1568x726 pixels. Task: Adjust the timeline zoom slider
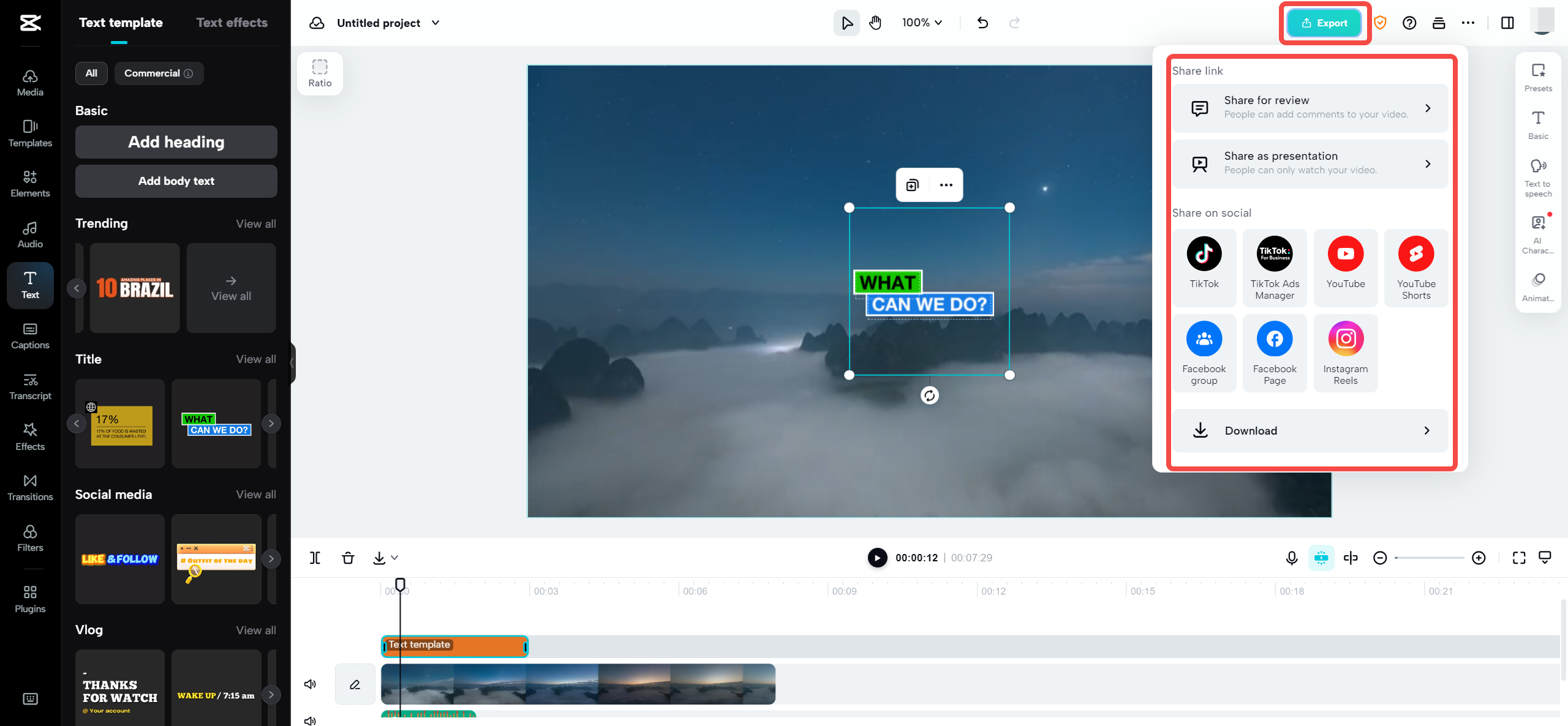[1430, 558]
